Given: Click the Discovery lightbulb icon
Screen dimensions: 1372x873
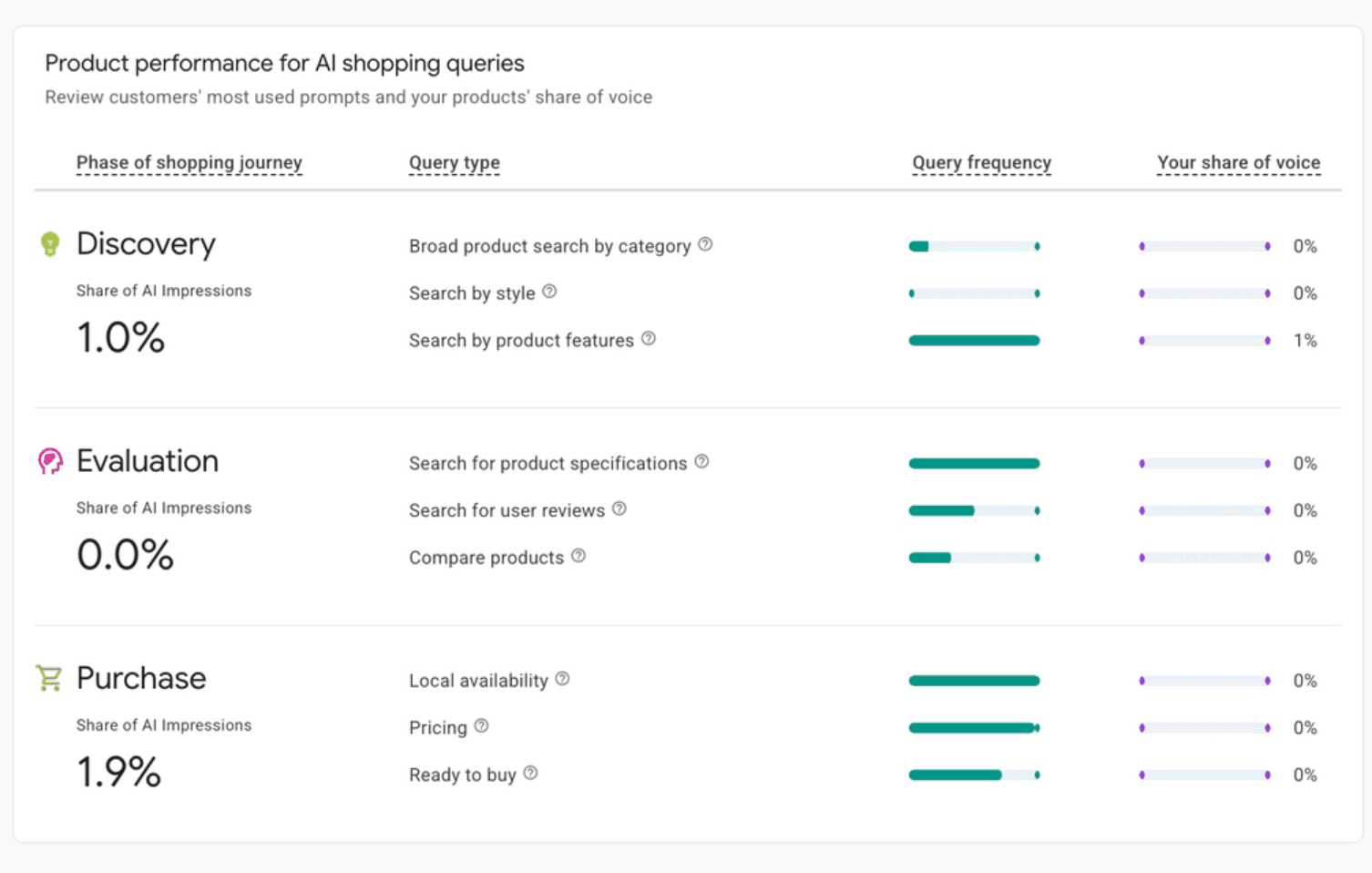Looking at the screenshot, I should [x=50, y=244].
